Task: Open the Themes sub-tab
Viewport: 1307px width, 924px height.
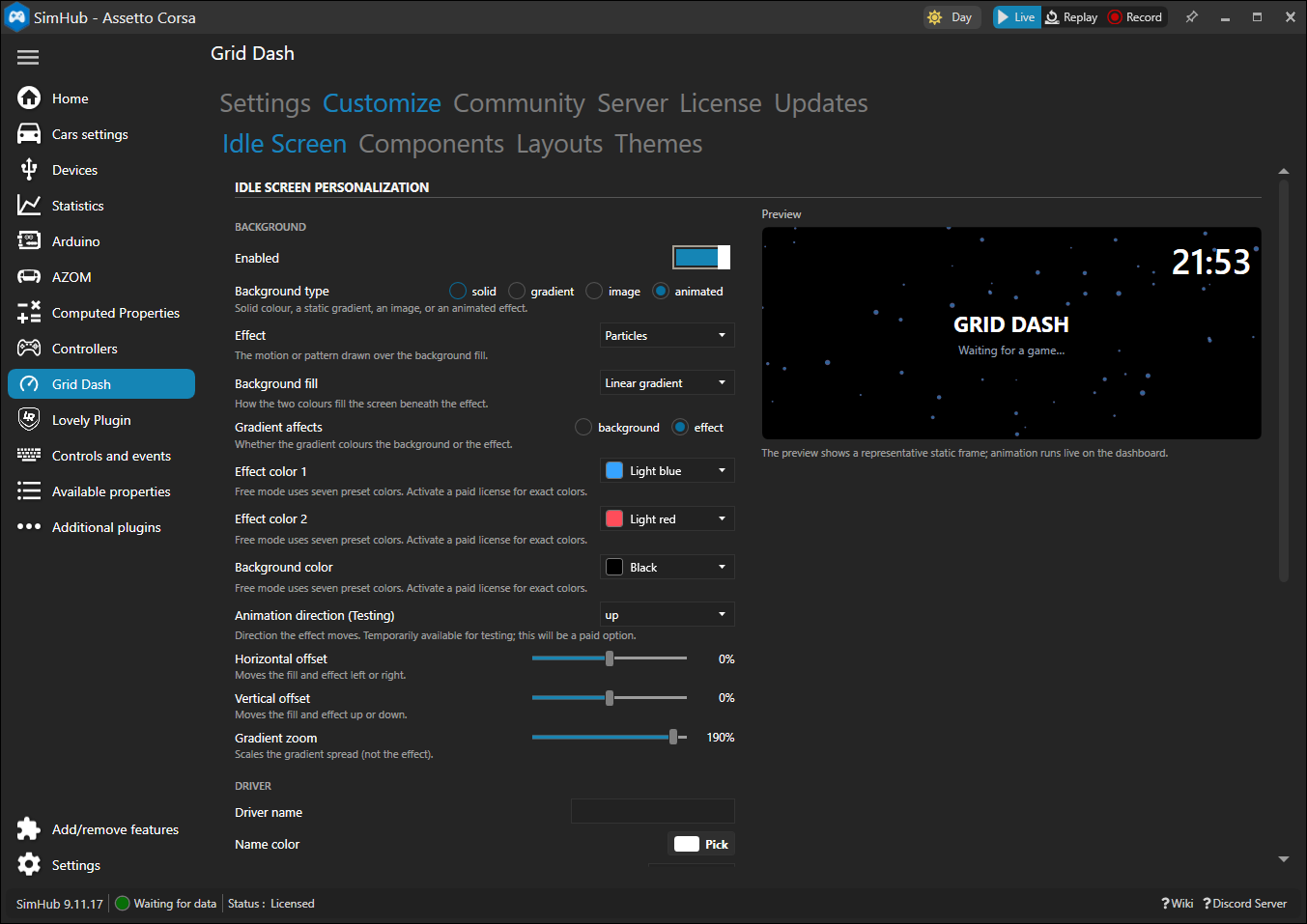Action: point(659,144)
